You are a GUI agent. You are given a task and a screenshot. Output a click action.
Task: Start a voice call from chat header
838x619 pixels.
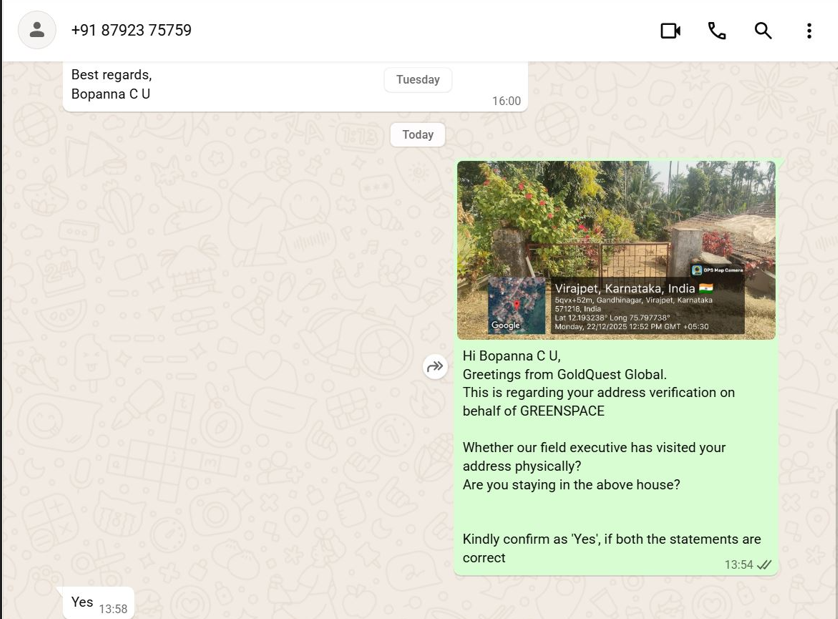tap(717, 31)
